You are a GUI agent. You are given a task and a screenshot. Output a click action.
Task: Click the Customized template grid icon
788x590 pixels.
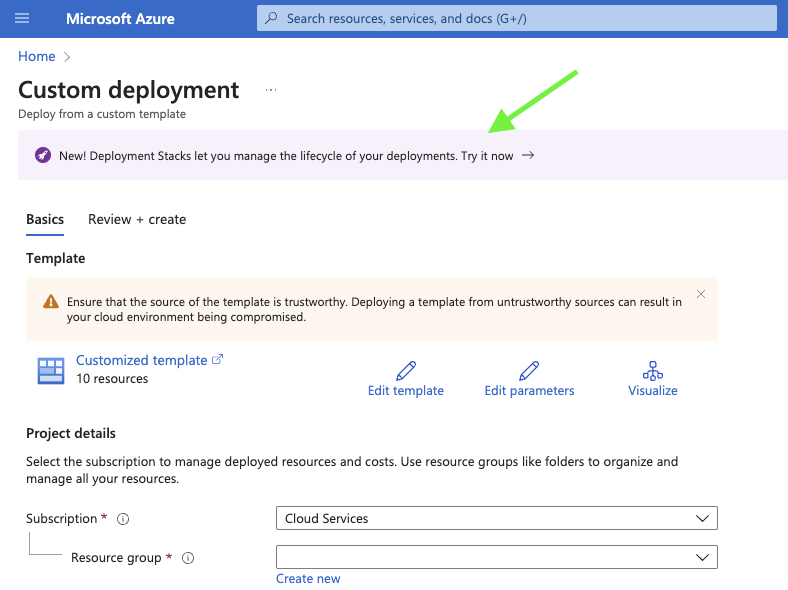point(51,371)
